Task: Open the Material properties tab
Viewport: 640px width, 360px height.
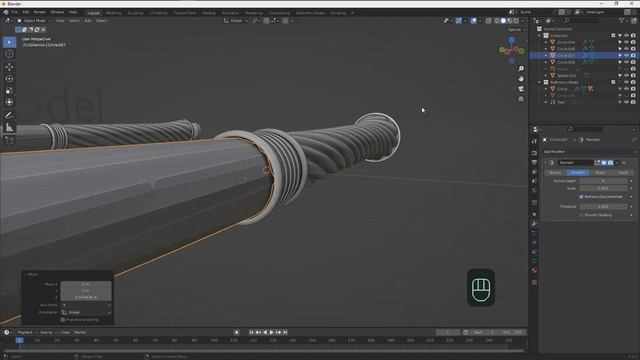Action: point(534,270)
